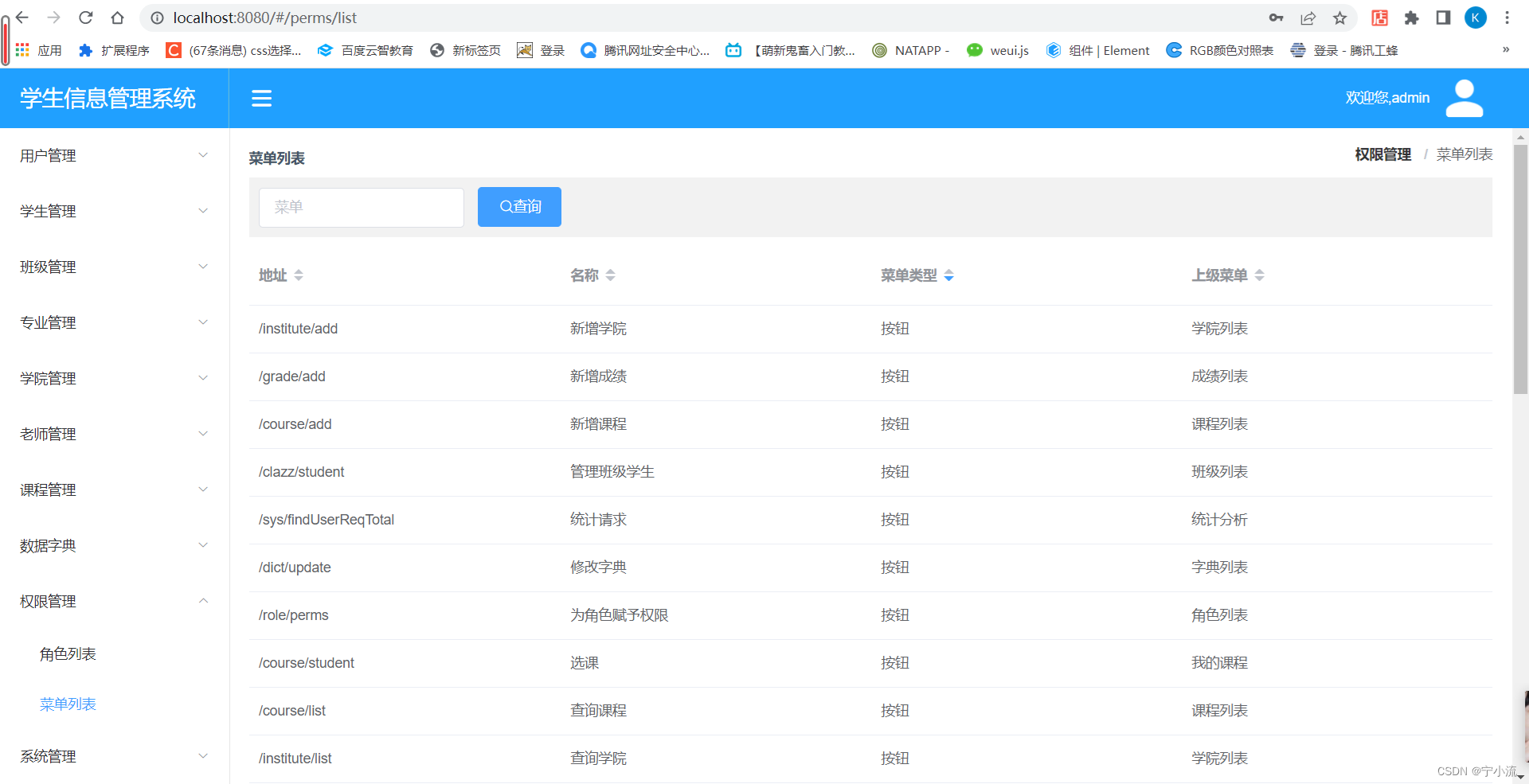Open the CSDN css选择 bookmark
Image resolution: width=1529 pixels, height=784 pixels.
(233, 50)
